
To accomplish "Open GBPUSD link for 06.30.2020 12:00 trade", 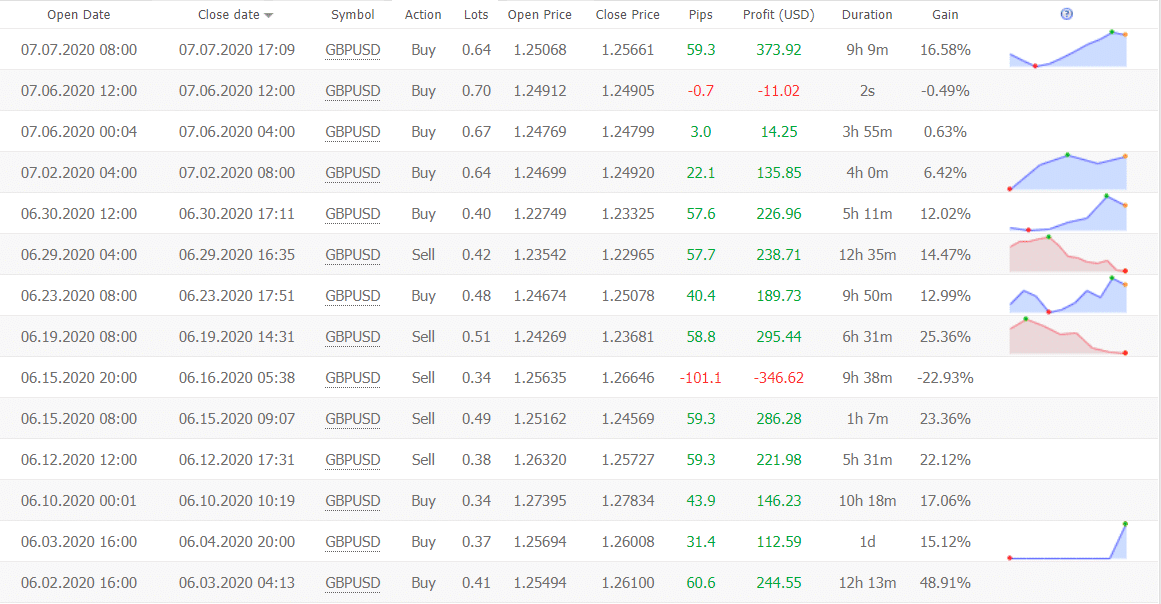I will (x=352, y=214).
